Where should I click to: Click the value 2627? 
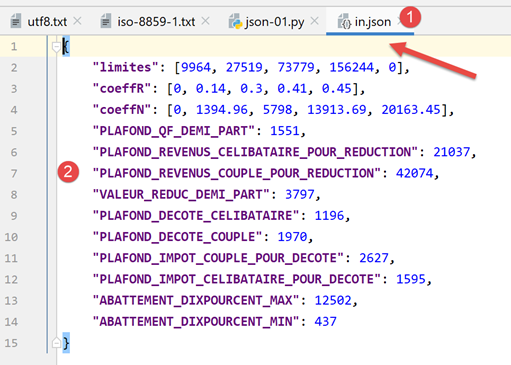pos(374,258)
